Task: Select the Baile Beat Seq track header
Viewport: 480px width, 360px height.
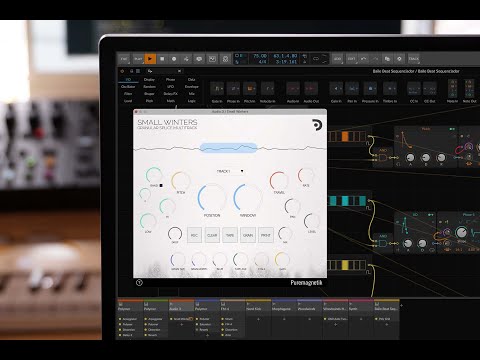Action: [386, 306]
